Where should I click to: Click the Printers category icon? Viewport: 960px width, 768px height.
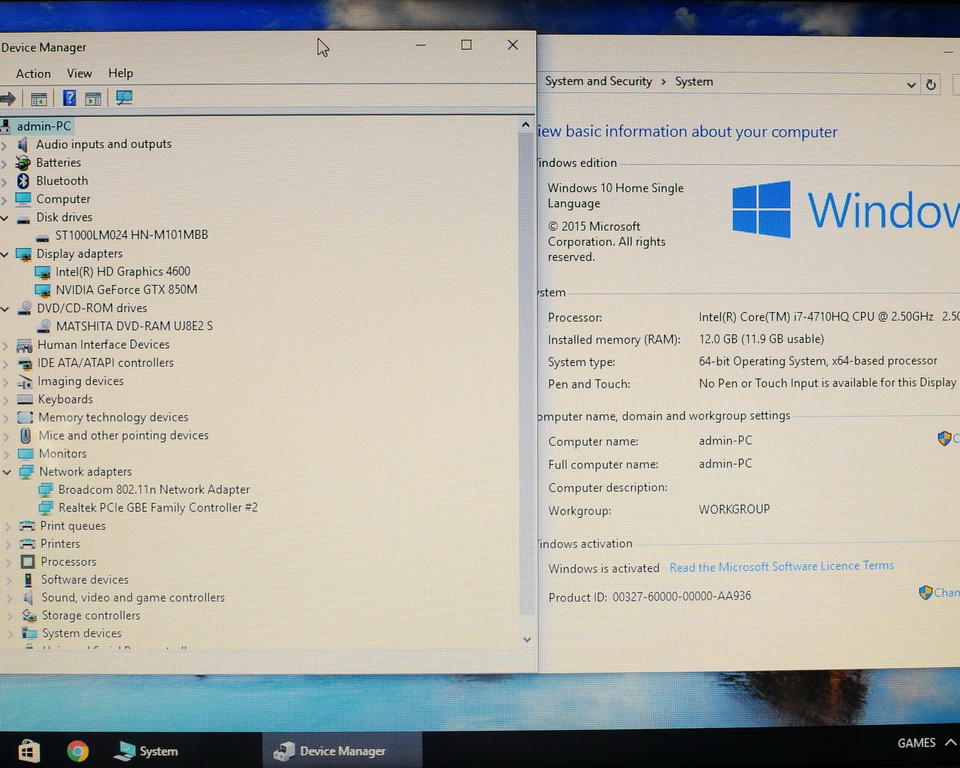pos(27,543)
